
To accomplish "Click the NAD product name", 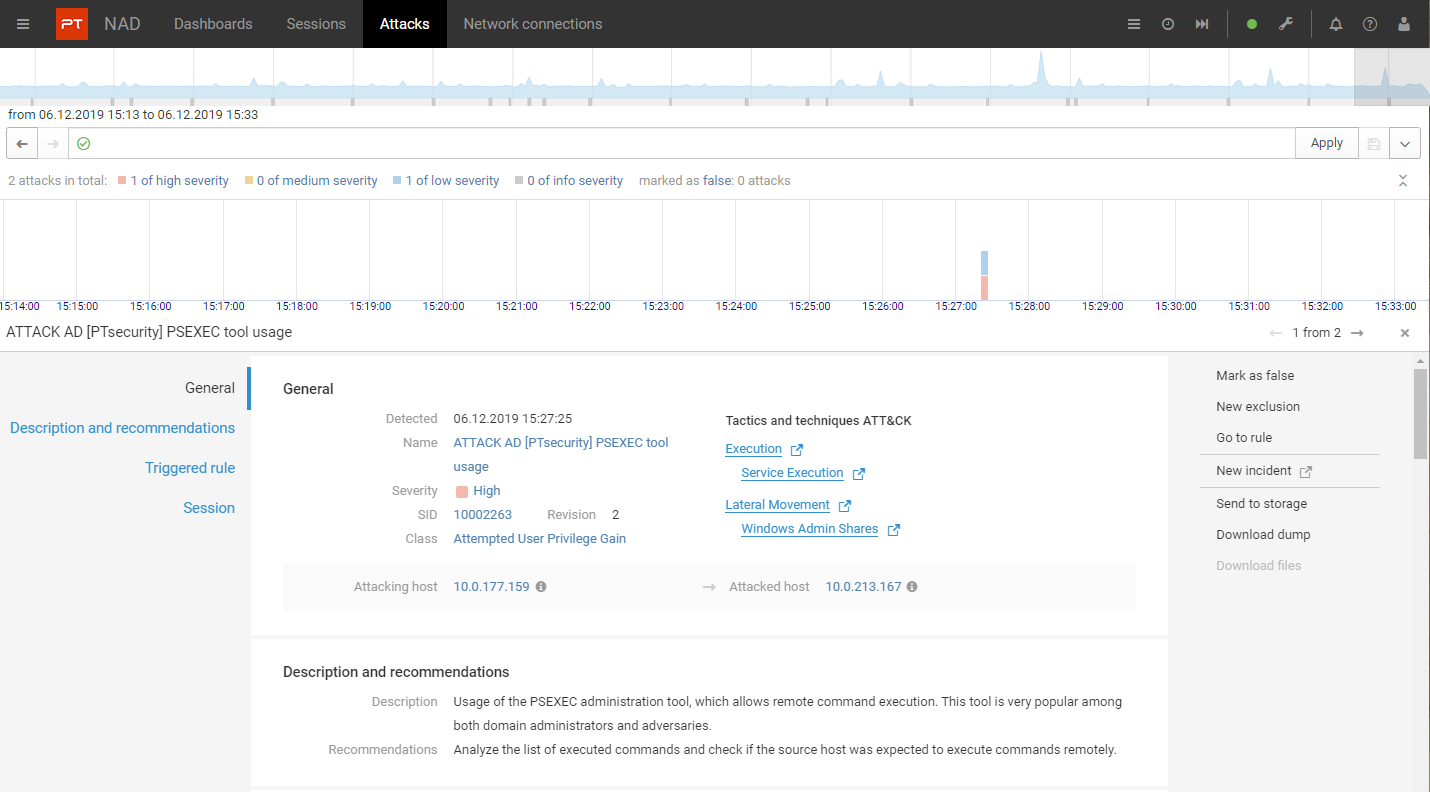I will (122, 24).
